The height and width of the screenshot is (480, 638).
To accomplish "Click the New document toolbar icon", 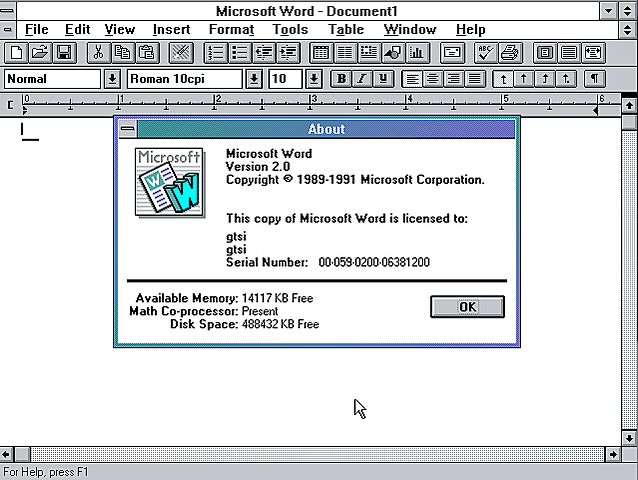I will pos(16,53).
